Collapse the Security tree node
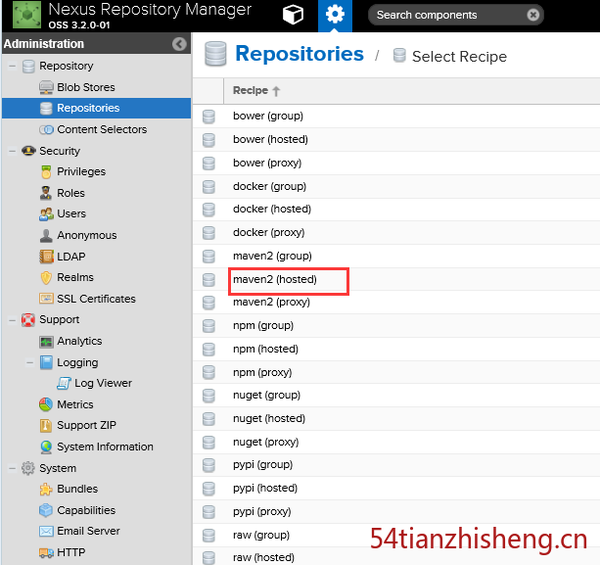This screenshot has height=565, width=600. (x=12, y=151)
